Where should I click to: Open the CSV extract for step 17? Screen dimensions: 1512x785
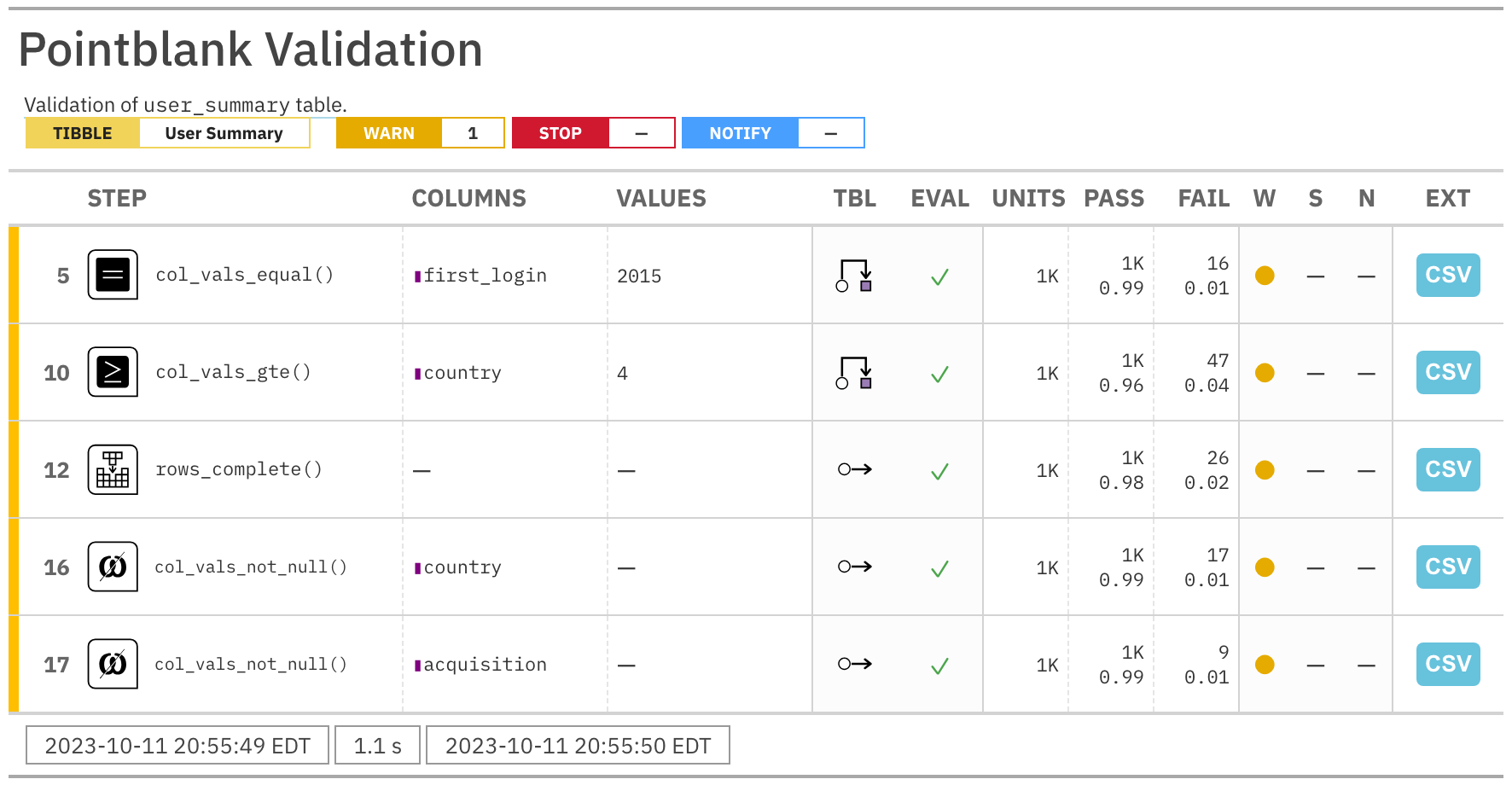pos(1447,664)
